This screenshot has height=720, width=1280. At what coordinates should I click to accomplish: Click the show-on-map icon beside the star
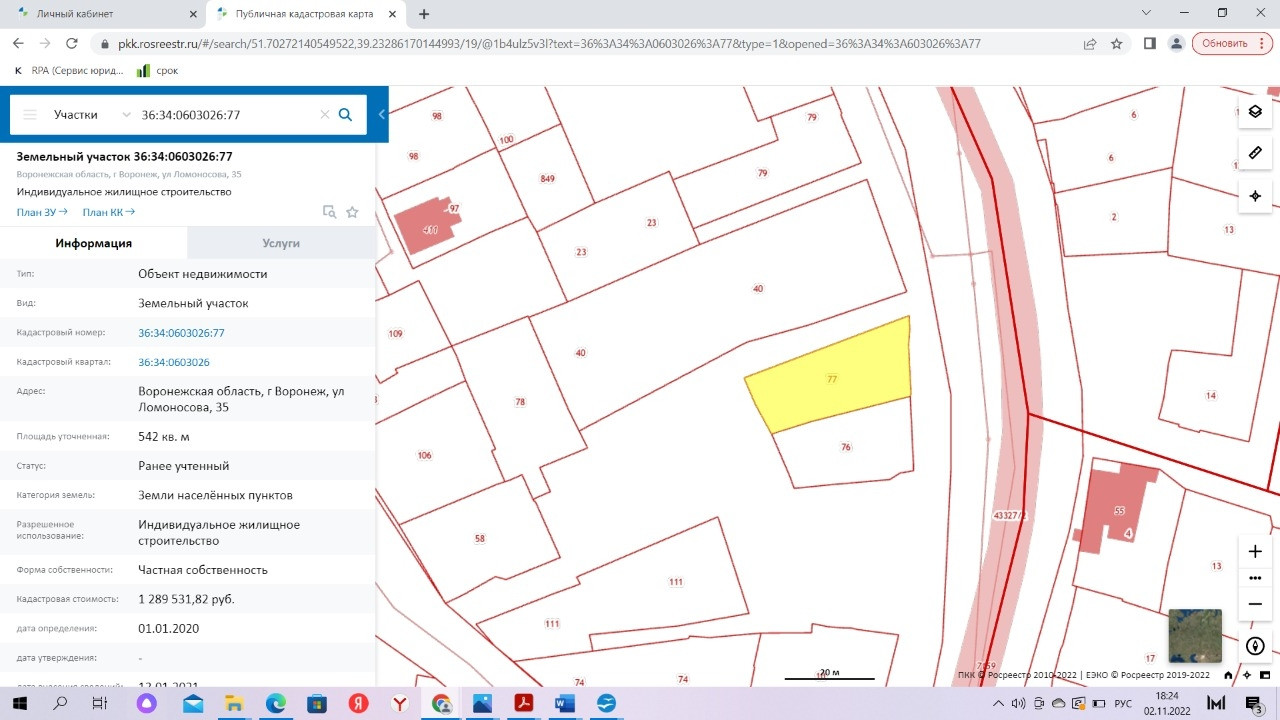click(329, 212)
